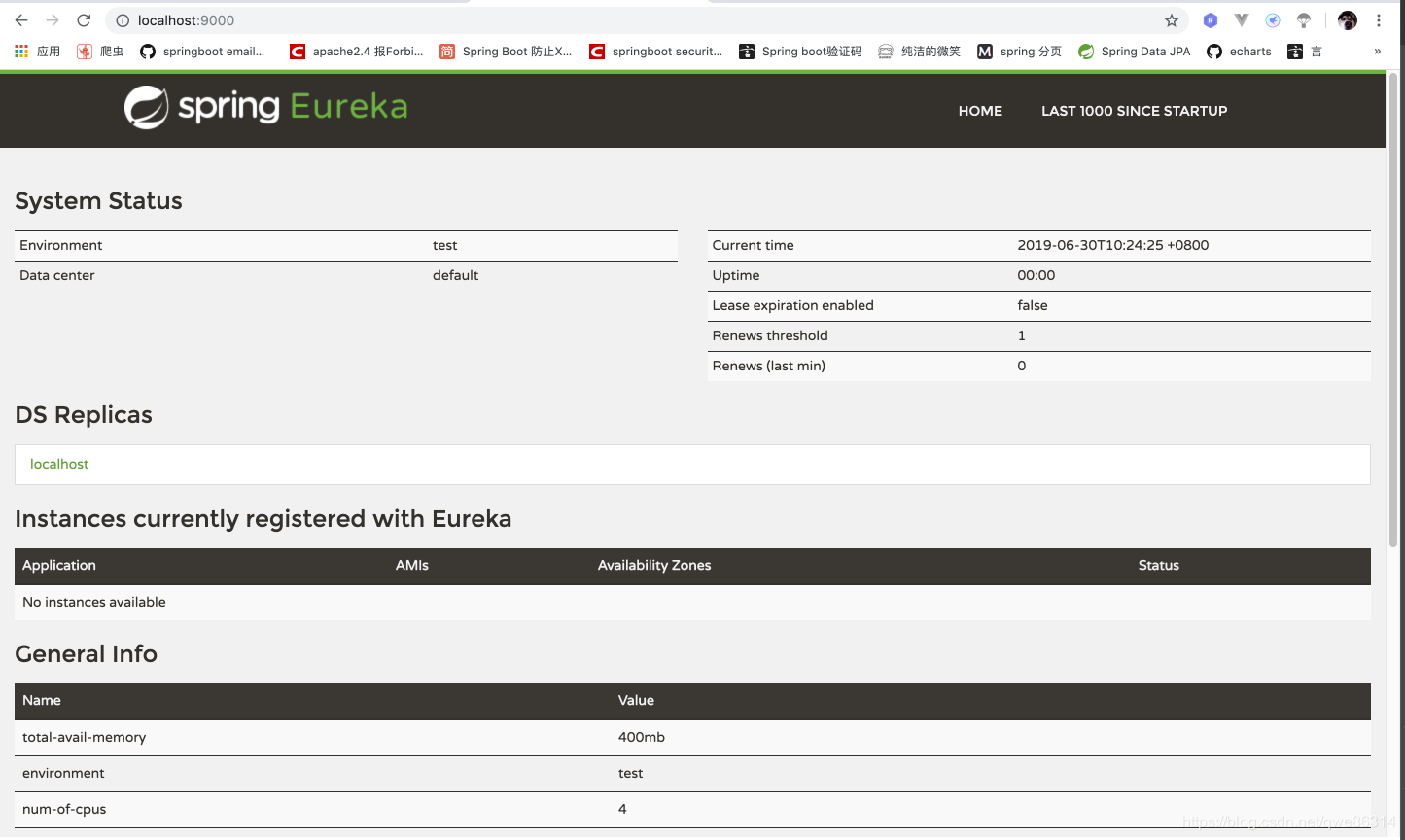Open the 纯洁的微笑 bookmark

coord(919,52)
